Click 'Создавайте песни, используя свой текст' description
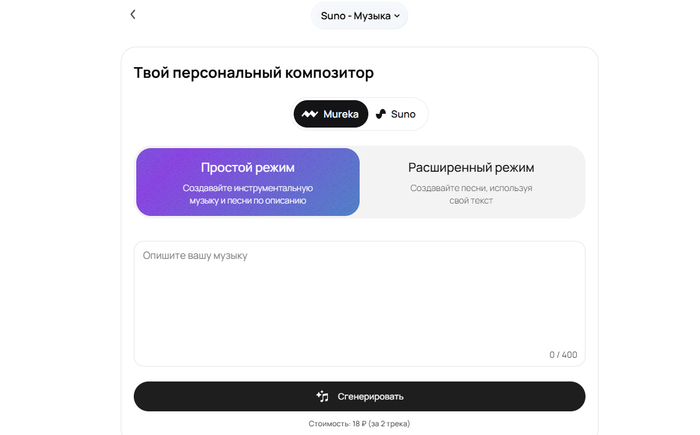Viewport: 700px width, 435px height. point(471,194)
